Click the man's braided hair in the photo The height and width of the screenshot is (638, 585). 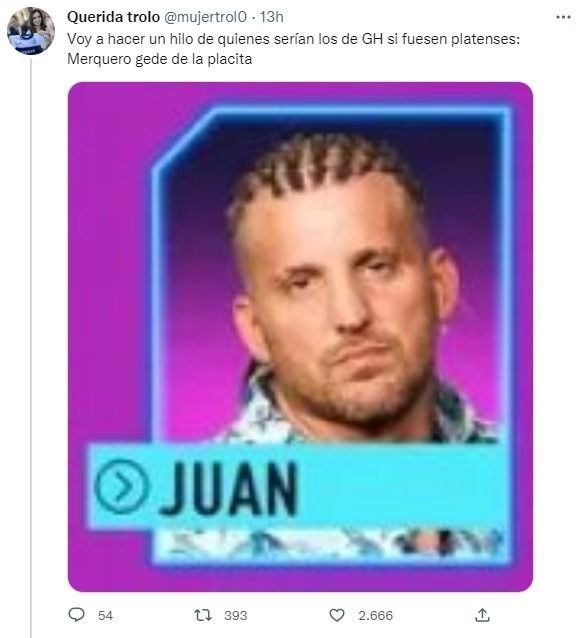pos(319,167)
